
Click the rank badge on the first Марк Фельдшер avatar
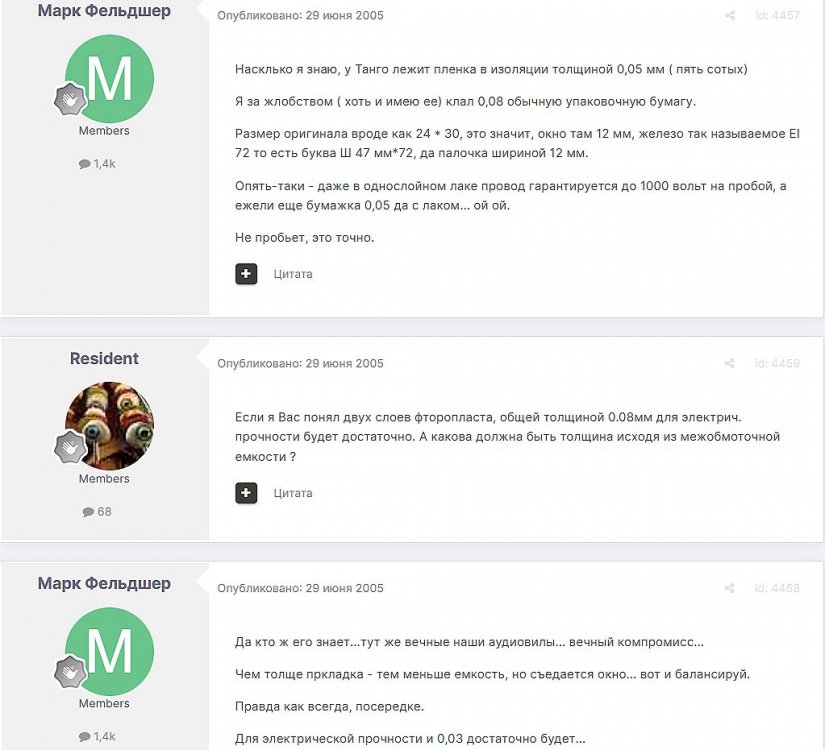70,98
